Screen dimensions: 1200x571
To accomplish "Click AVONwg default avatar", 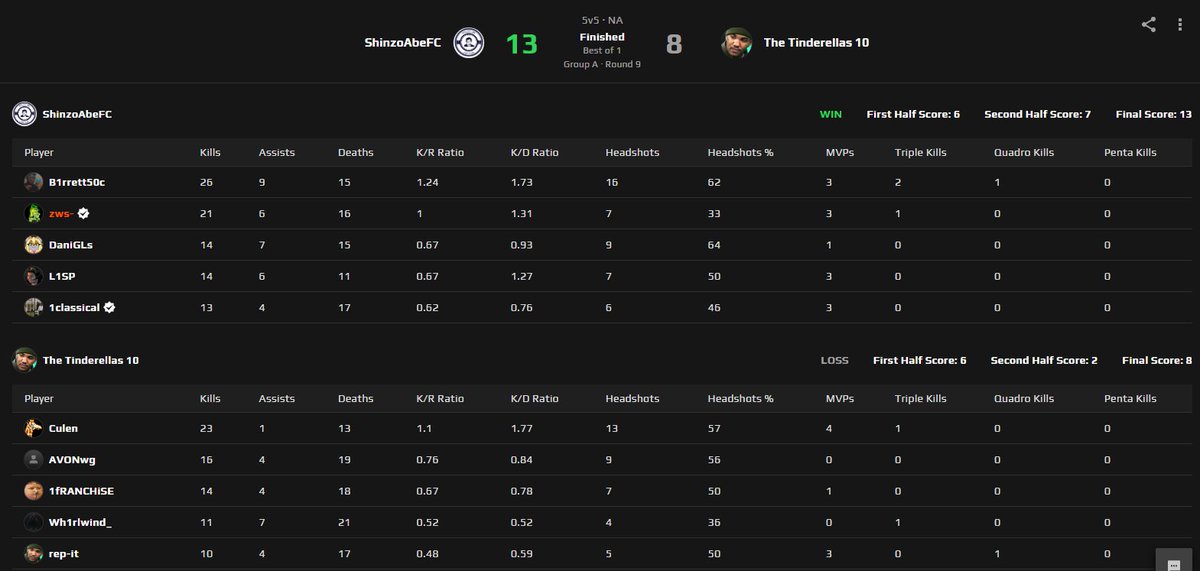I will tap(34, 460).
